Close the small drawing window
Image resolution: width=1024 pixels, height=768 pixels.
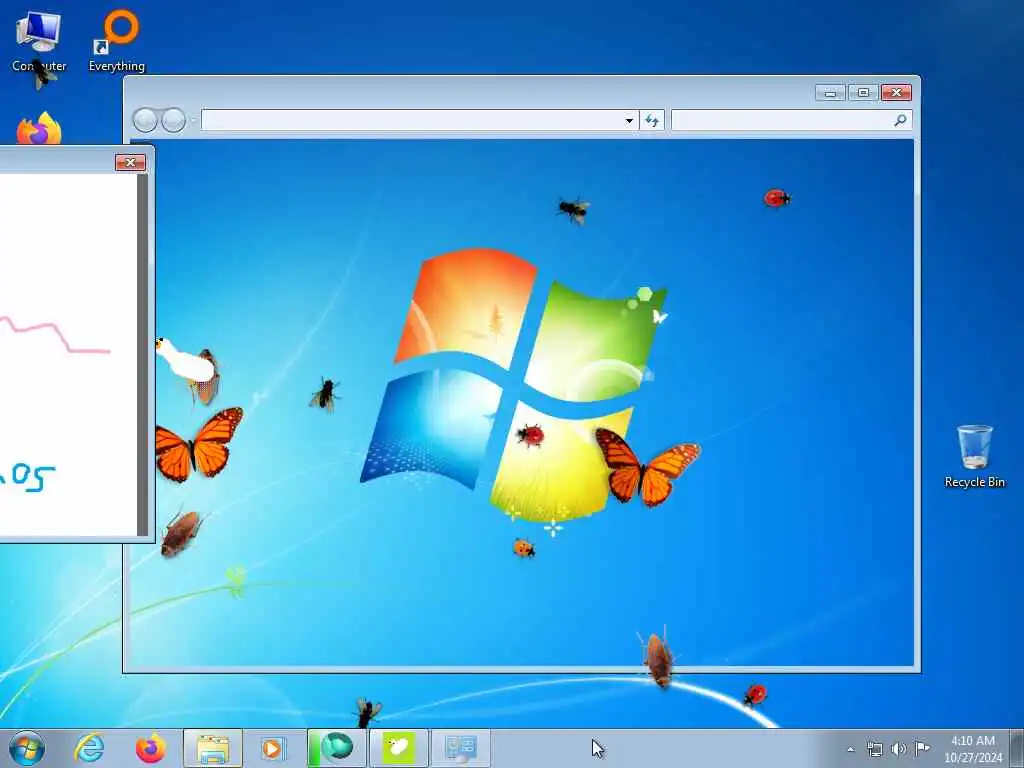coord(130,163)
